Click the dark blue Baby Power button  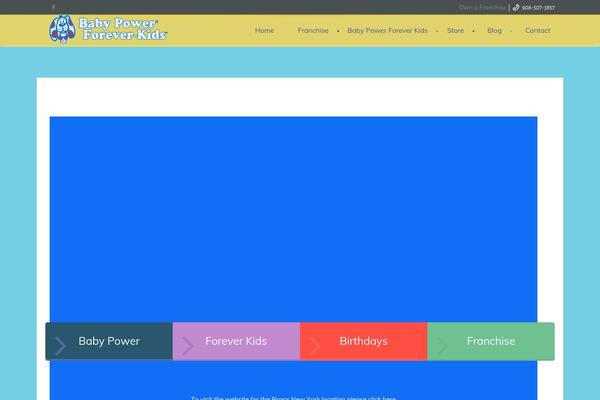[x=109, y=341]
